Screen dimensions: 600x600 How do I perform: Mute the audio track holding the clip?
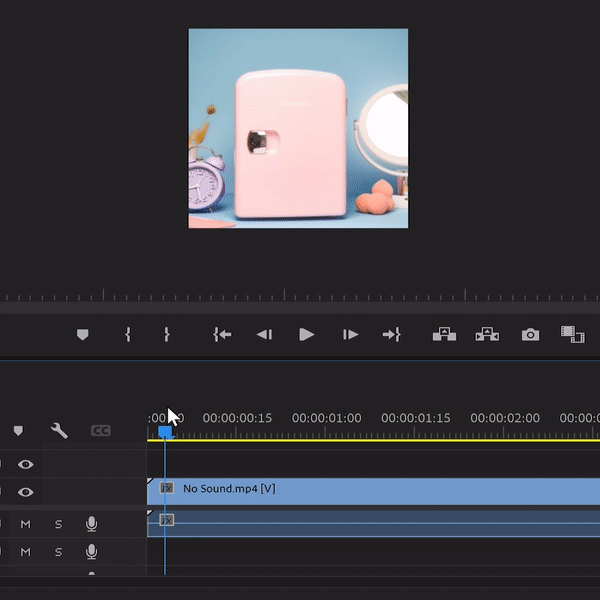point(26,524)
